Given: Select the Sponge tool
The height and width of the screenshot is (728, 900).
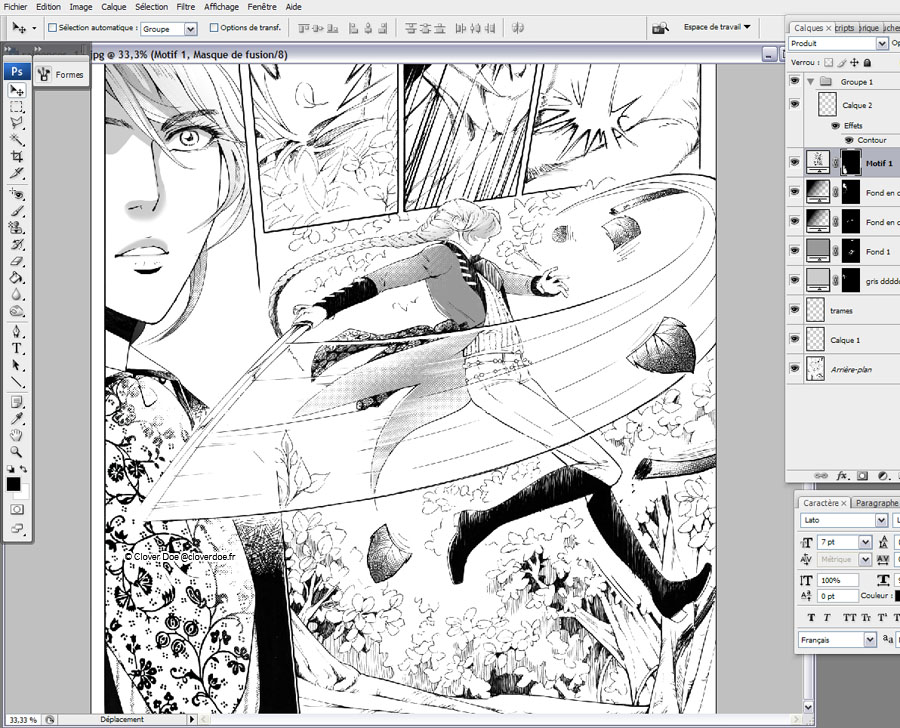Looking at the screenshot, I should point(17,311).
